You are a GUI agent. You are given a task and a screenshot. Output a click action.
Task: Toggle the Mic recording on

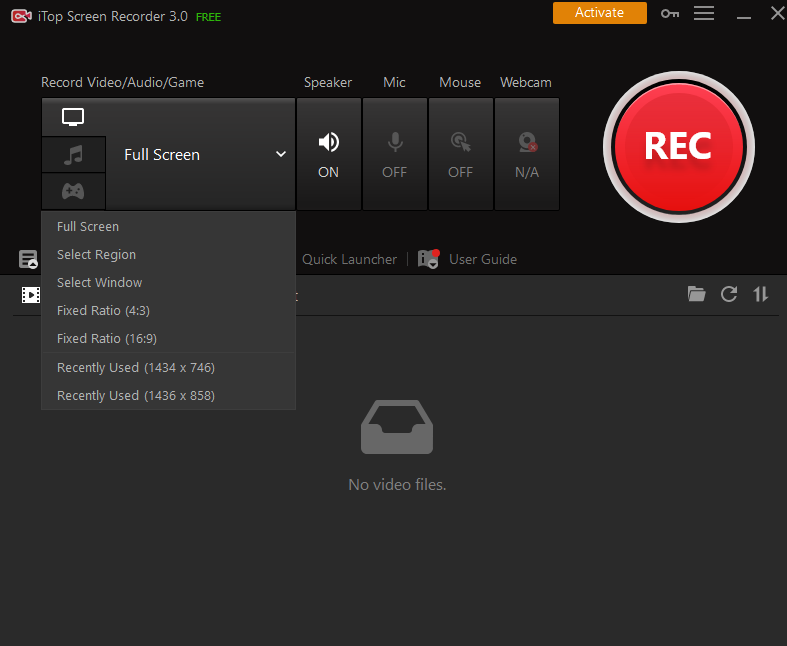pyautogui.click(x=395, y=154)
